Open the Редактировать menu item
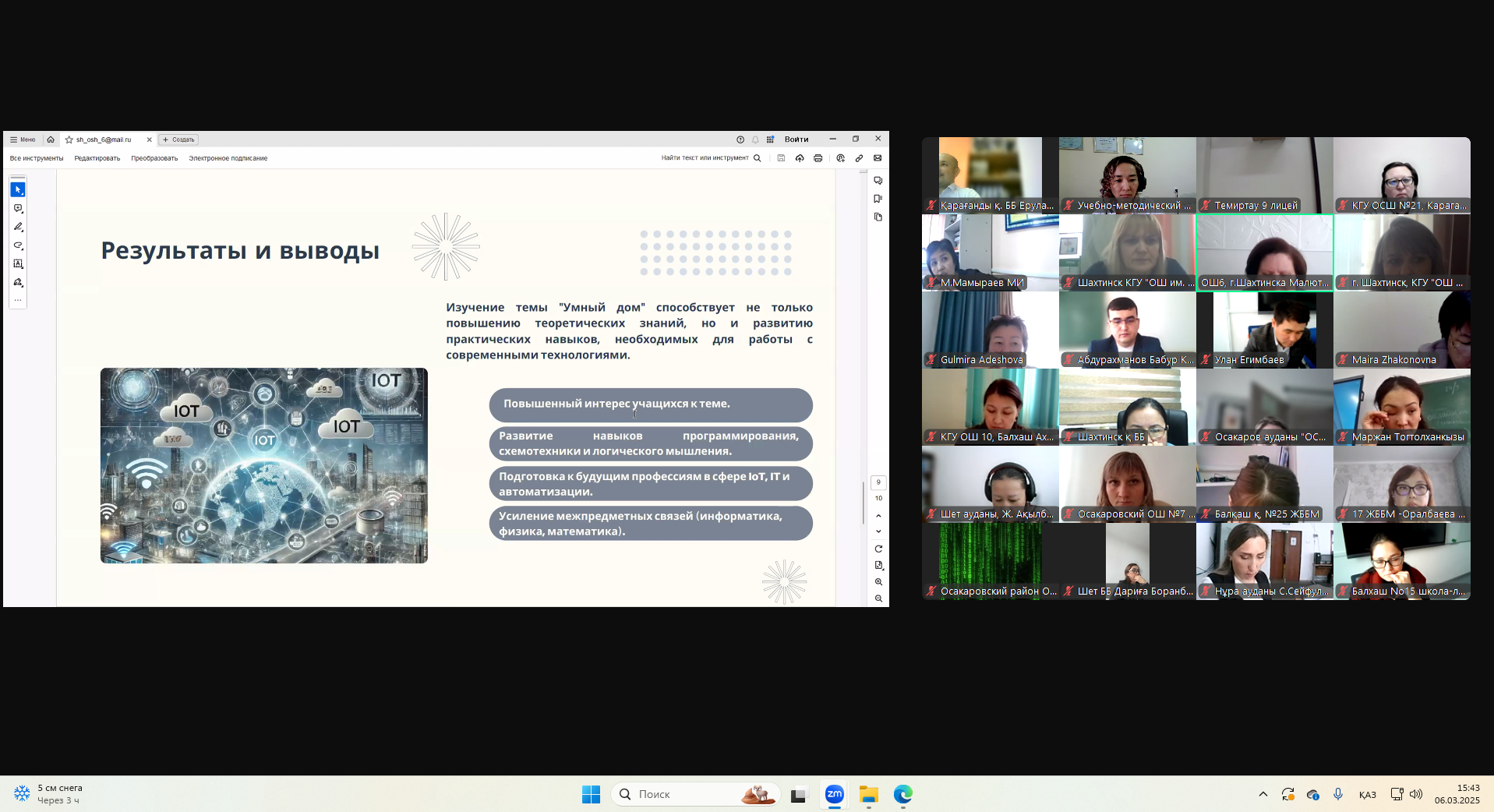The height and width of the screenshot is (812, 1494). point(97,158)
